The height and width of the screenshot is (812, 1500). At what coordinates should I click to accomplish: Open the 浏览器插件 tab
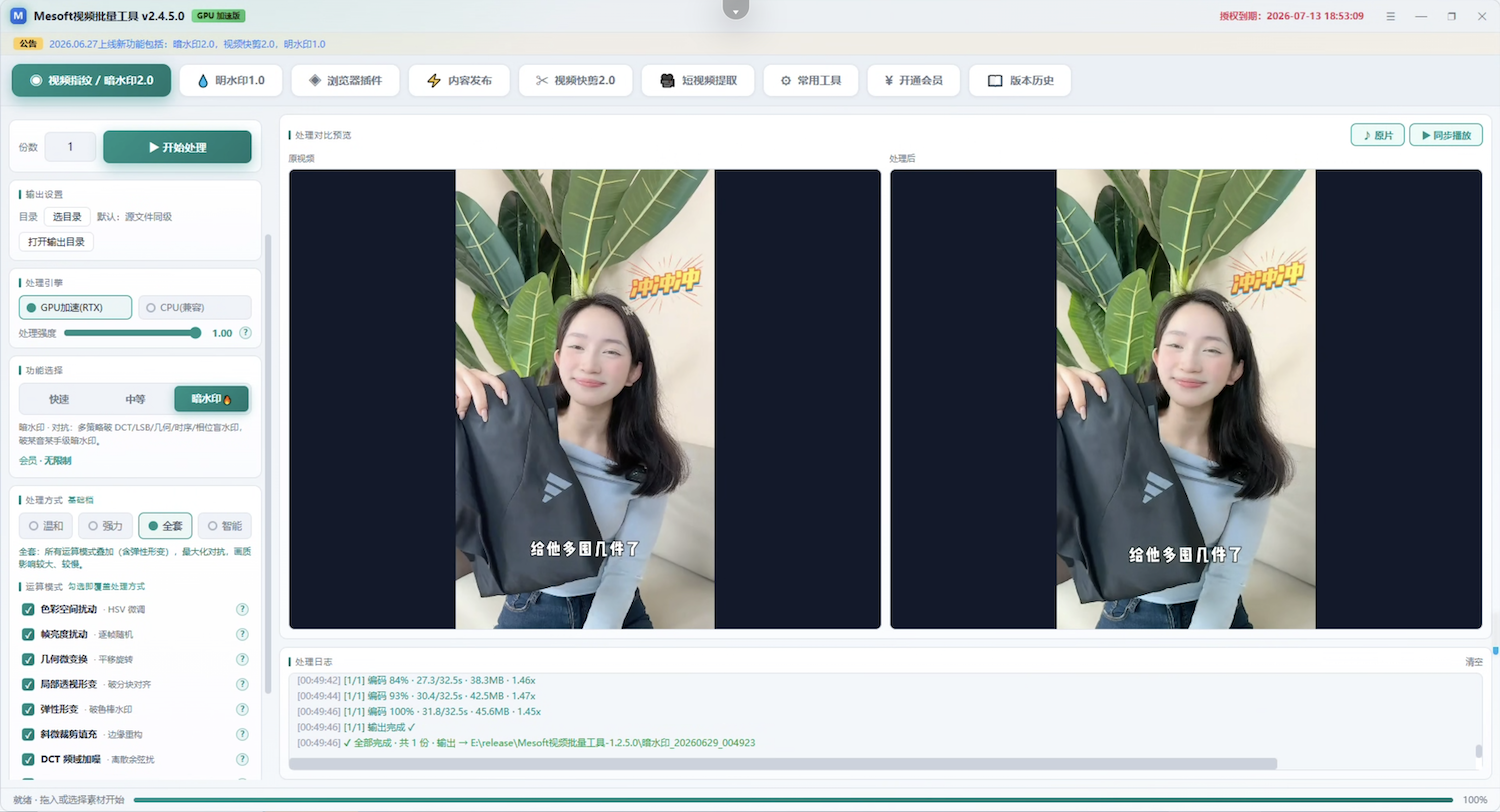pos(345,80)
